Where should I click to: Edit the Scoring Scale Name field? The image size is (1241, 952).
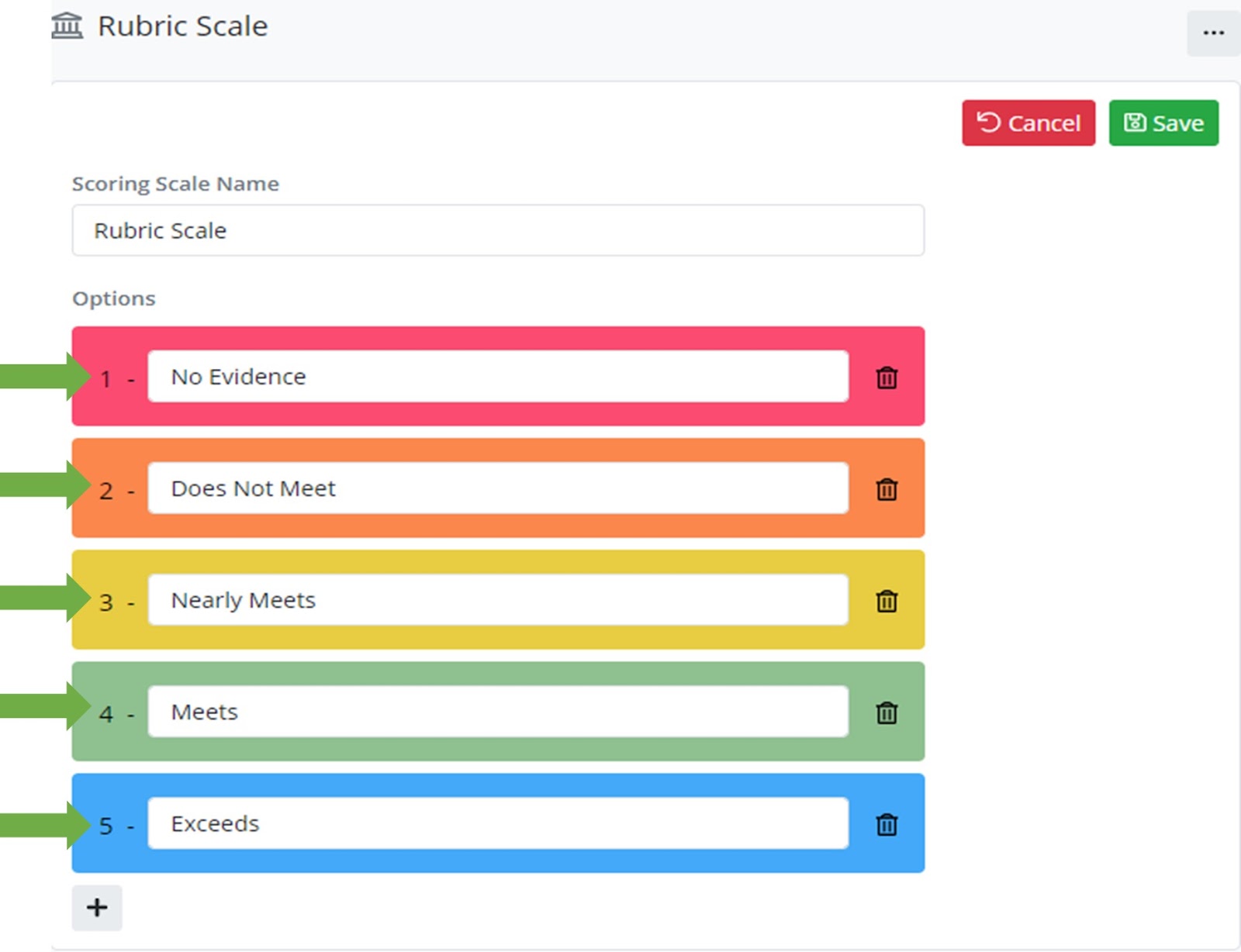click(x=498, y=230)
